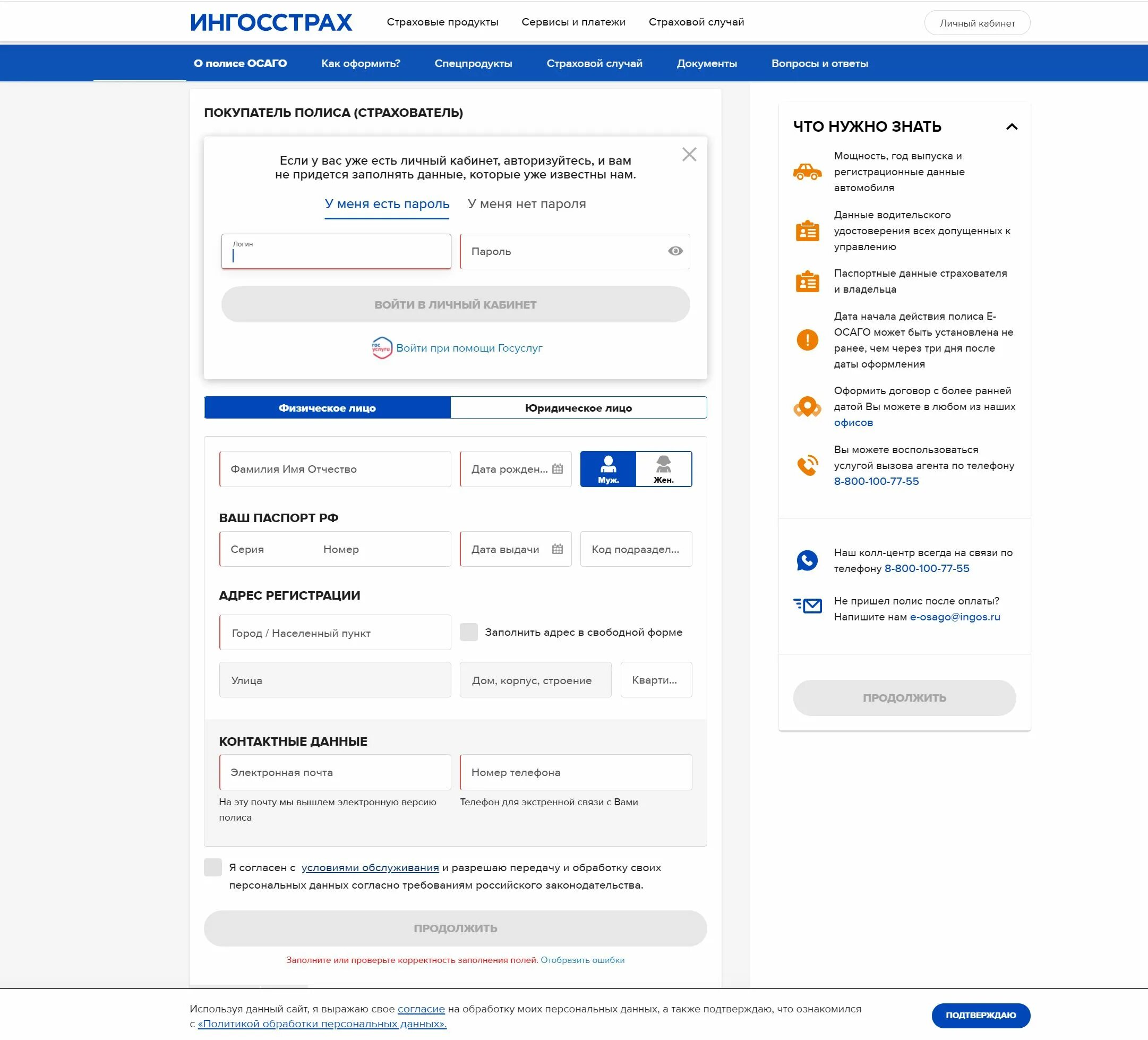The image size is (1148, 1040).
Task: Open the Спецпродукты tab
Action: (x=473, y=63)
